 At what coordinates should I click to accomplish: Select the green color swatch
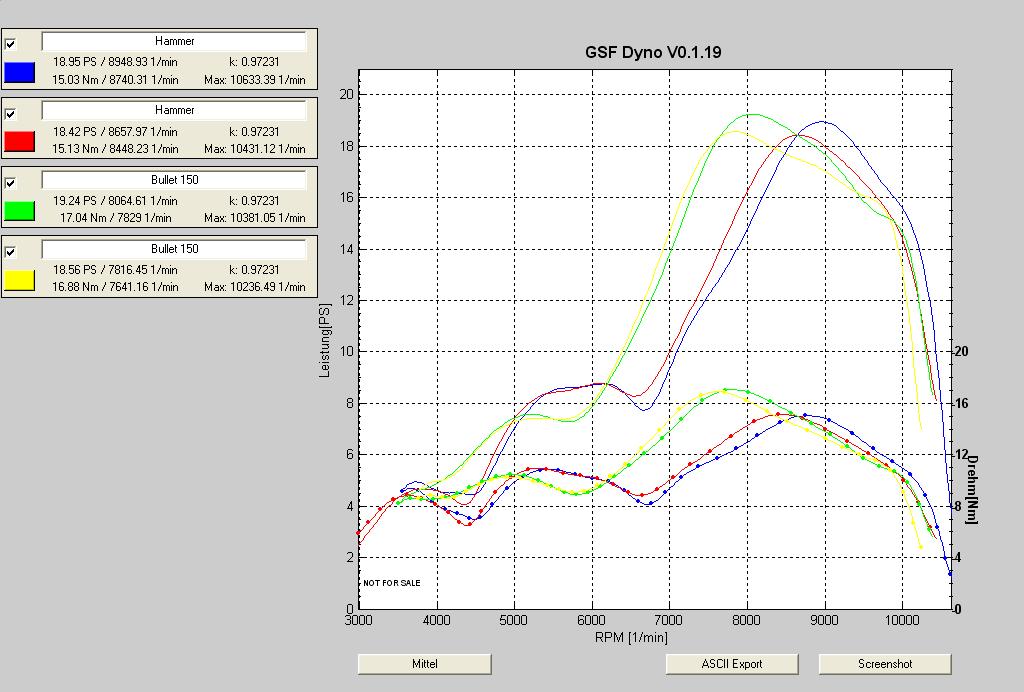point(20,210)
